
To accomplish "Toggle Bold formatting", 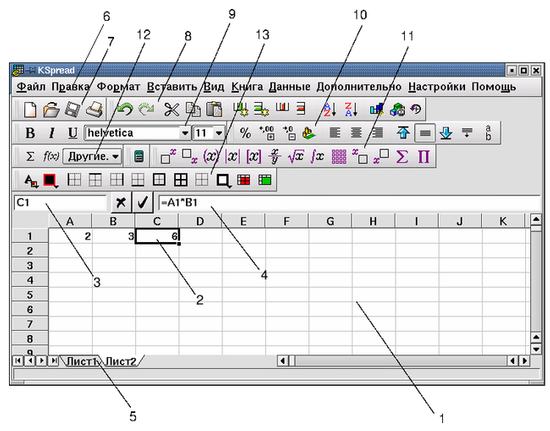I will [30, 133].
